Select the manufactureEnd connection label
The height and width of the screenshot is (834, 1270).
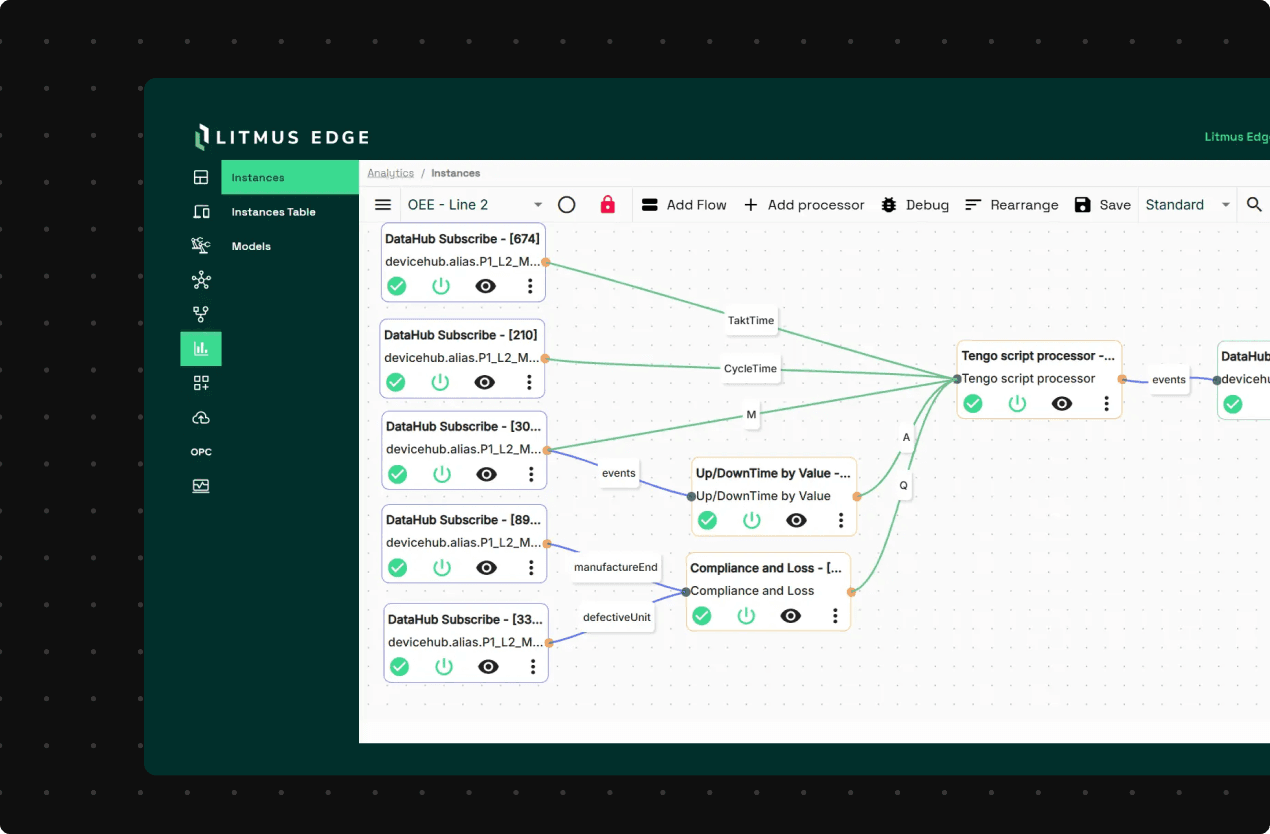coord(616,567)
